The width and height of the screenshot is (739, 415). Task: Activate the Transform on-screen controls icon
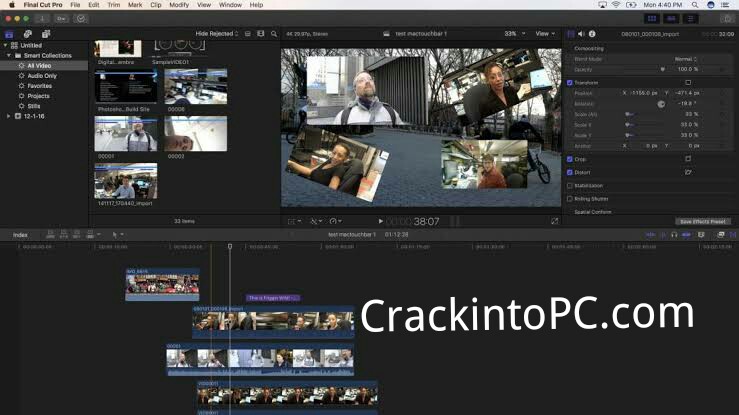pyautogui.click(x=688, y=82)
